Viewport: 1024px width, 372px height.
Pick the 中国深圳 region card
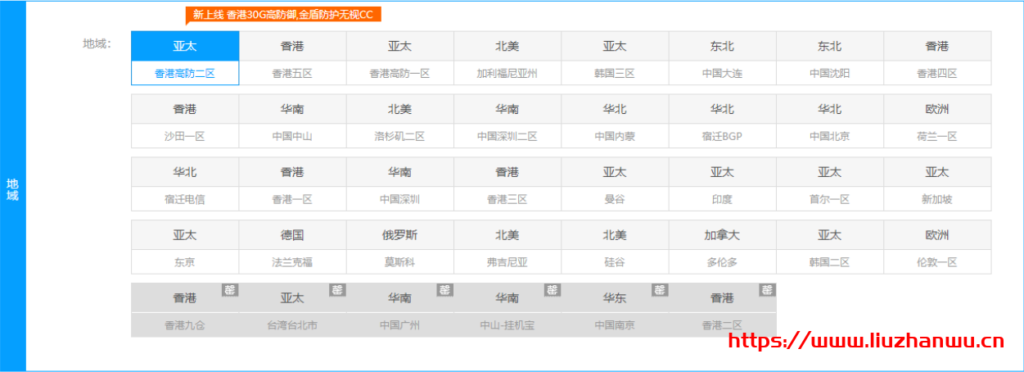(400, 184)
